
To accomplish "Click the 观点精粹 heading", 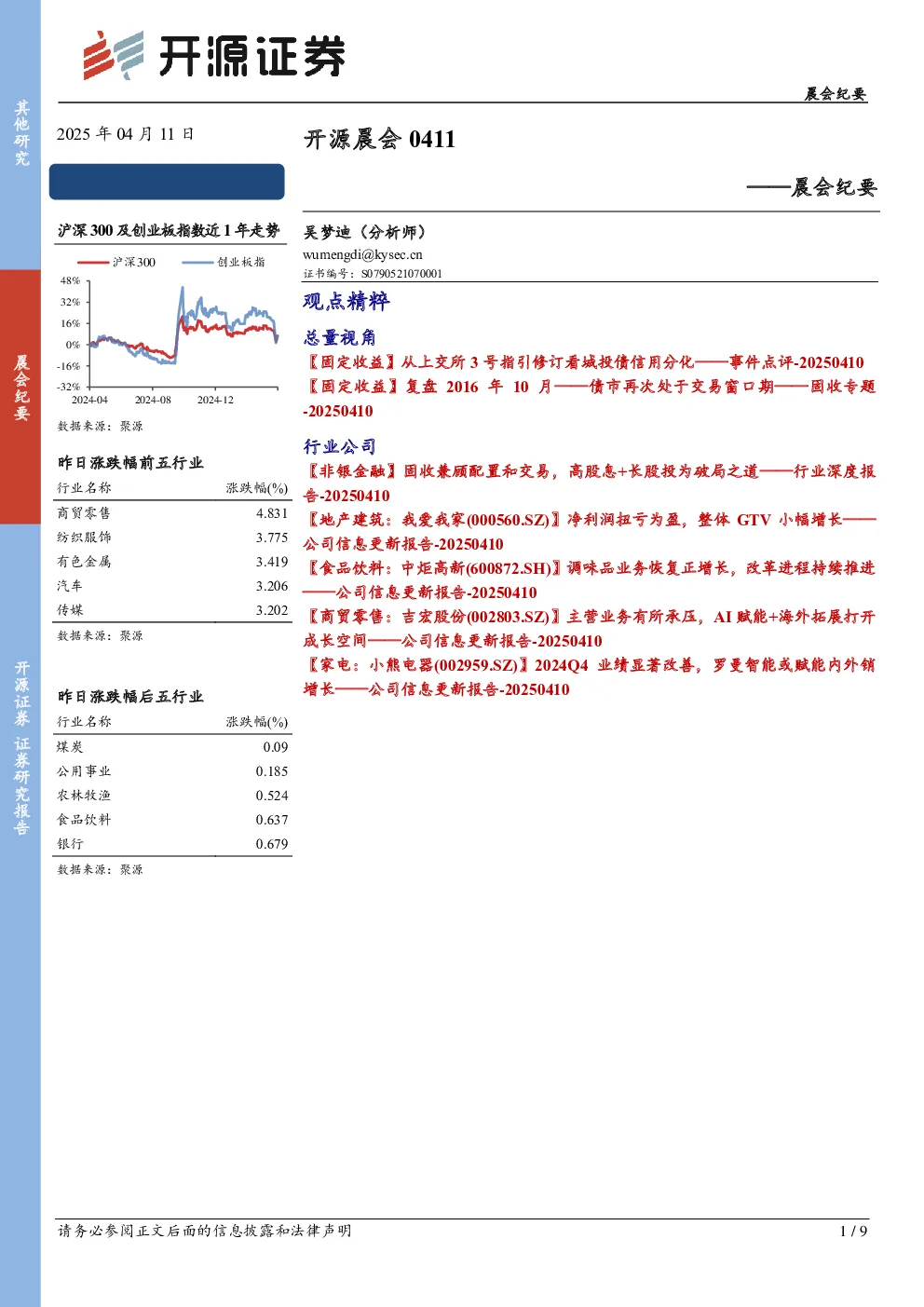I will click(346, 301).
